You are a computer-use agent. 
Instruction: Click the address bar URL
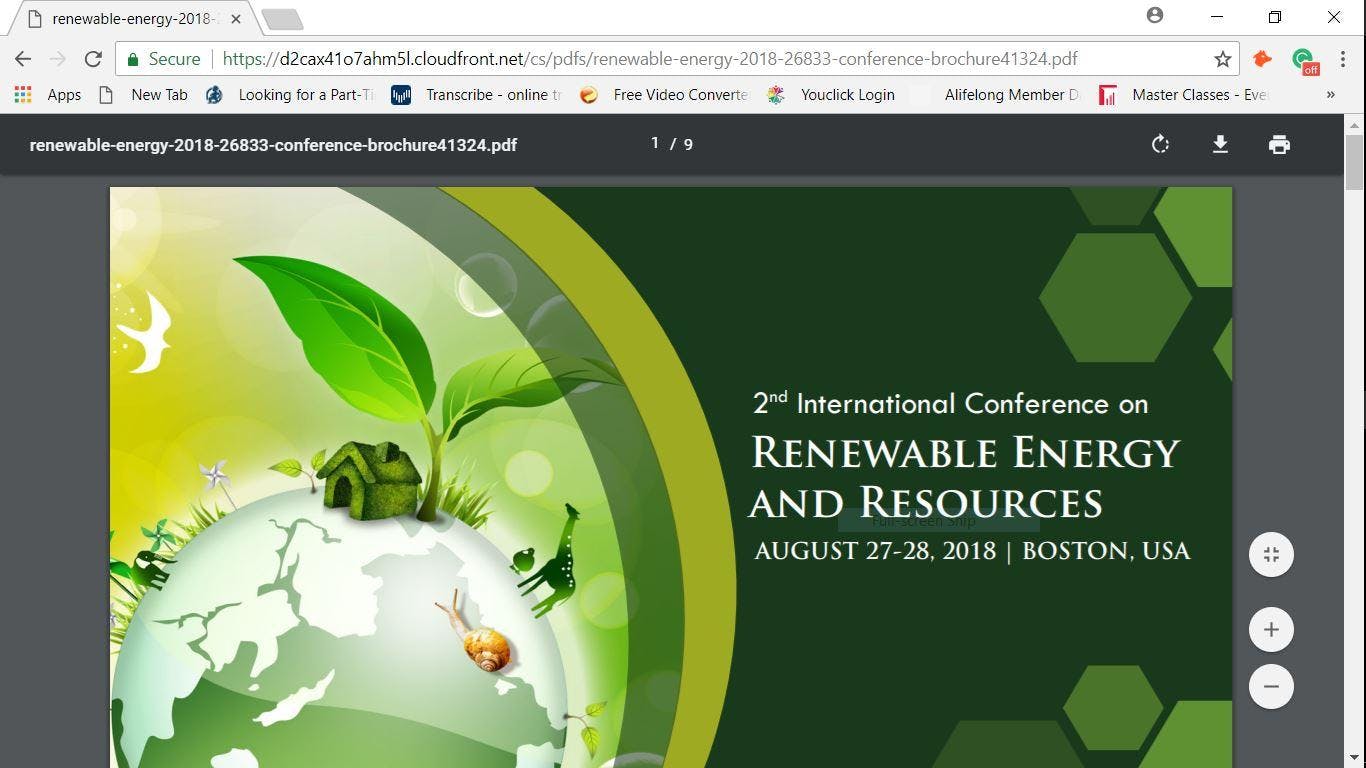(x=650, y=59)
